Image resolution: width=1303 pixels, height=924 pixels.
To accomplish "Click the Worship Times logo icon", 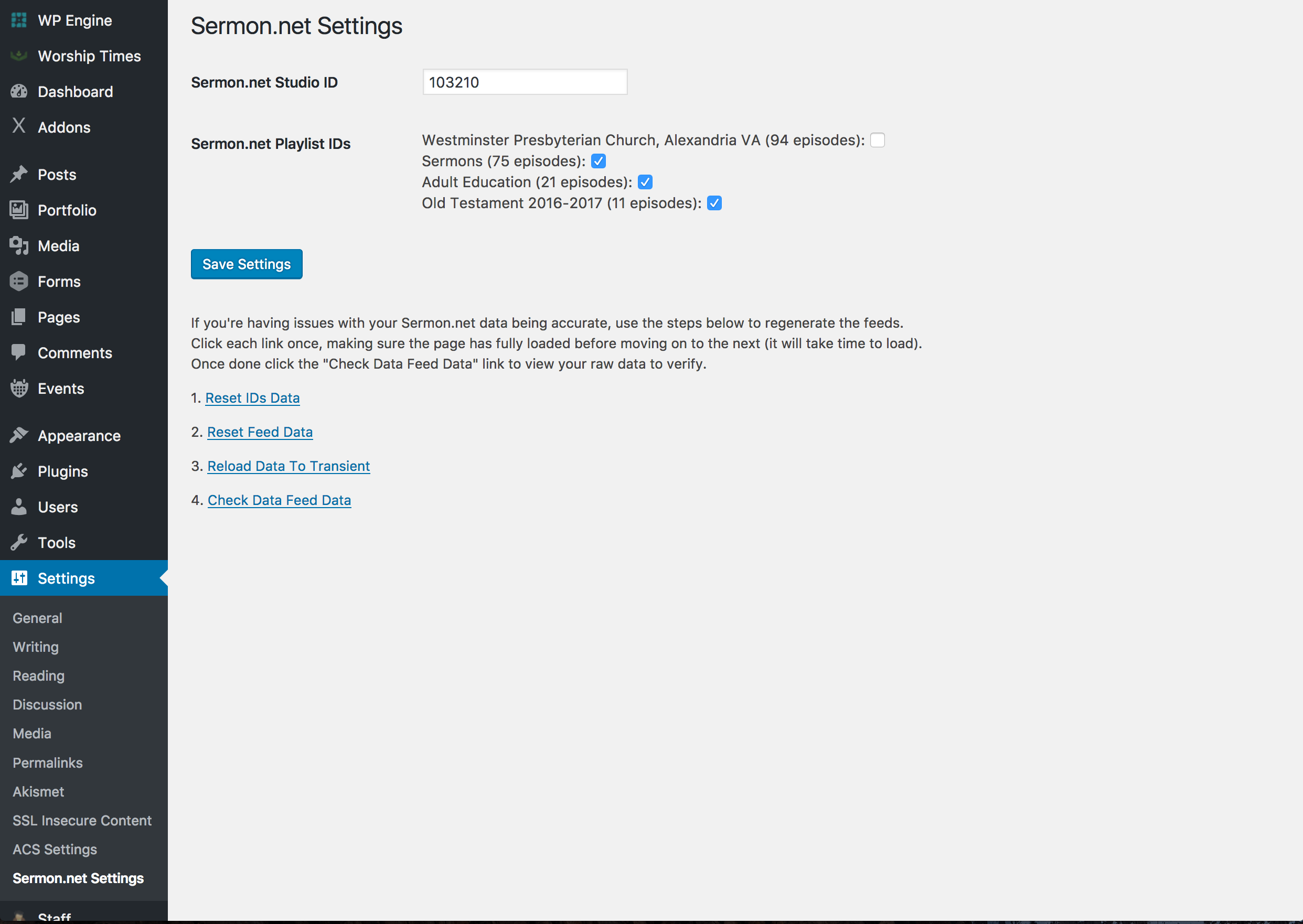I will pos(19,56).
